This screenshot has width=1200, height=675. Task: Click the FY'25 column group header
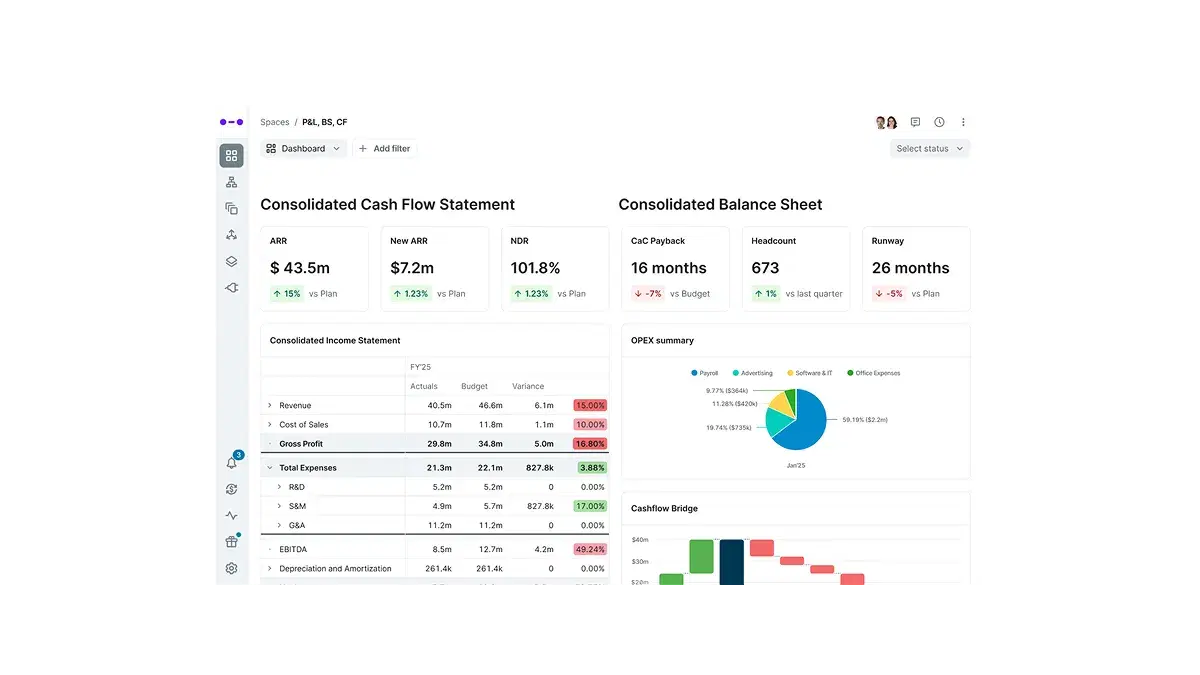420,367
